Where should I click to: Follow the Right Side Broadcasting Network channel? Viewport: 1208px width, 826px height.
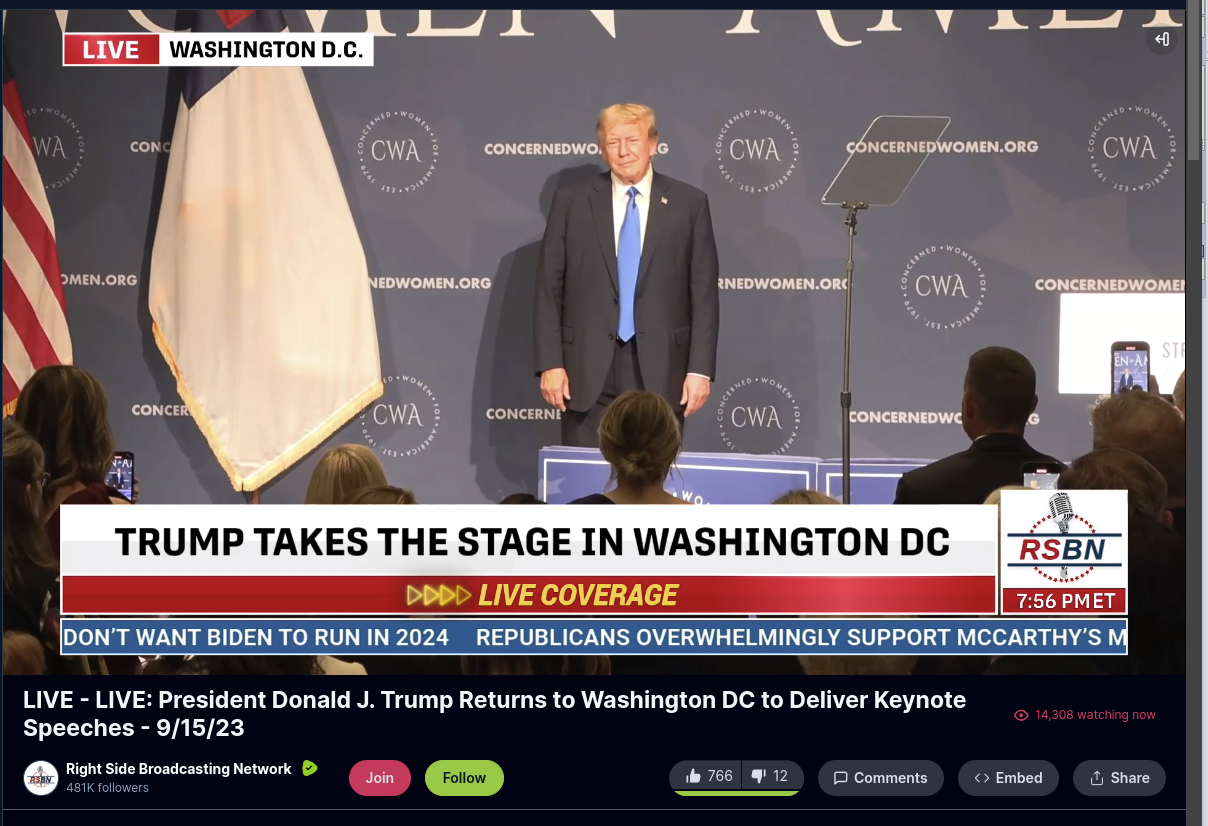click(464, 778)
